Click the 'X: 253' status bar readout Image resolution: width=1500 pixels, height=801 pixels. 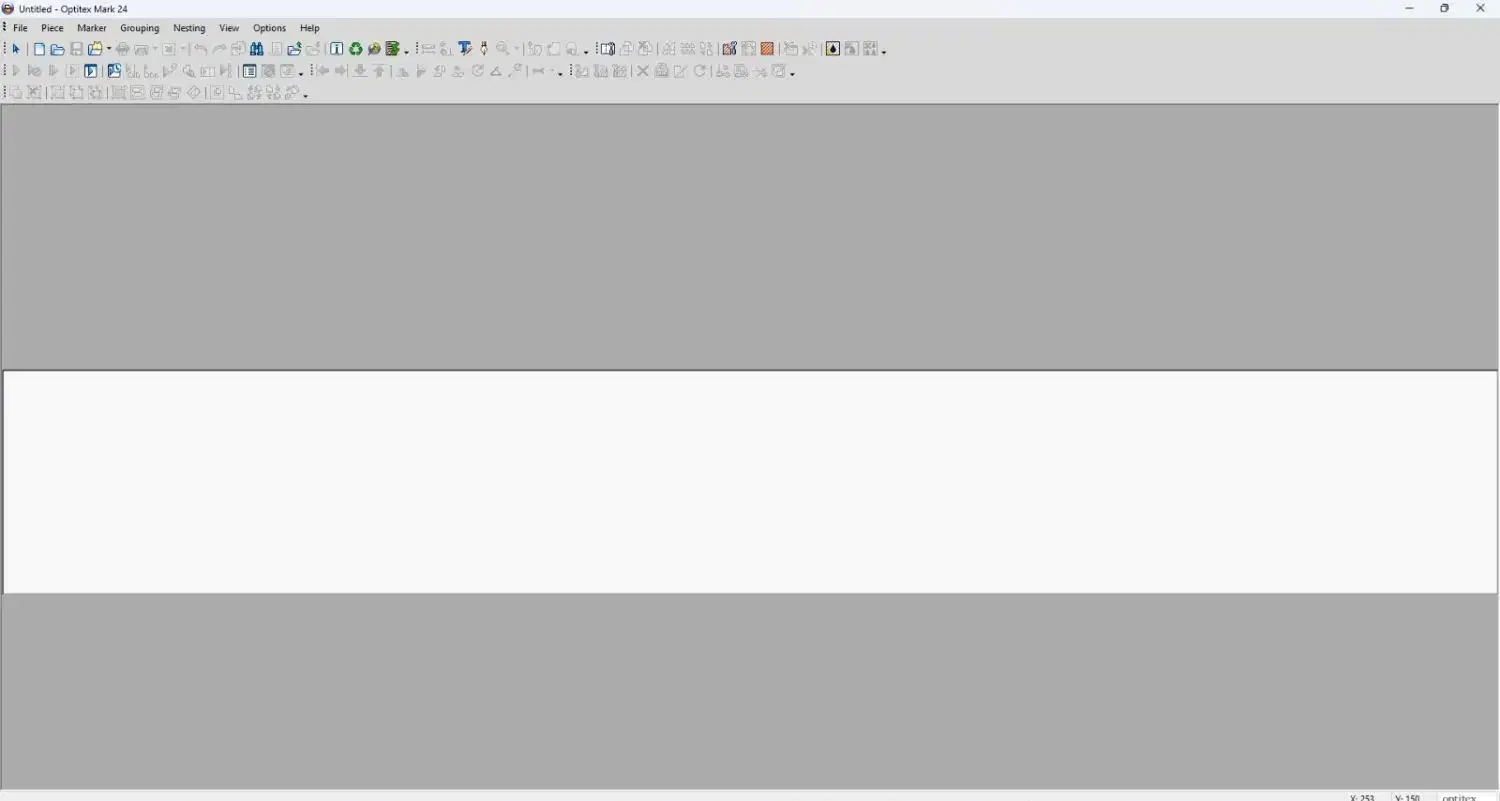pos(1362,797)
